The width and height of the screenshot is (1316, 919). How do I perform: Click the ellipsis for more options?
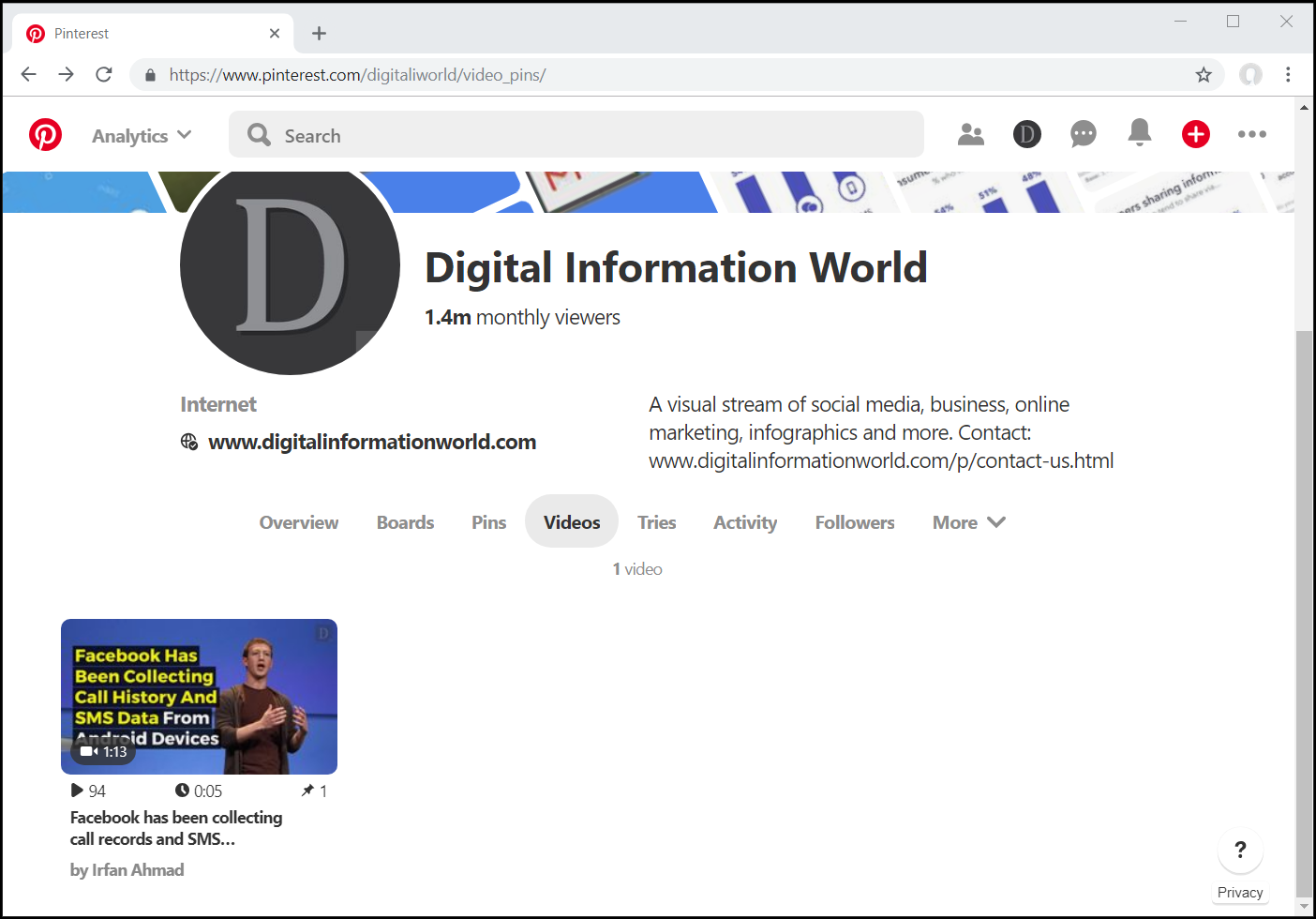click(1252, 134)
